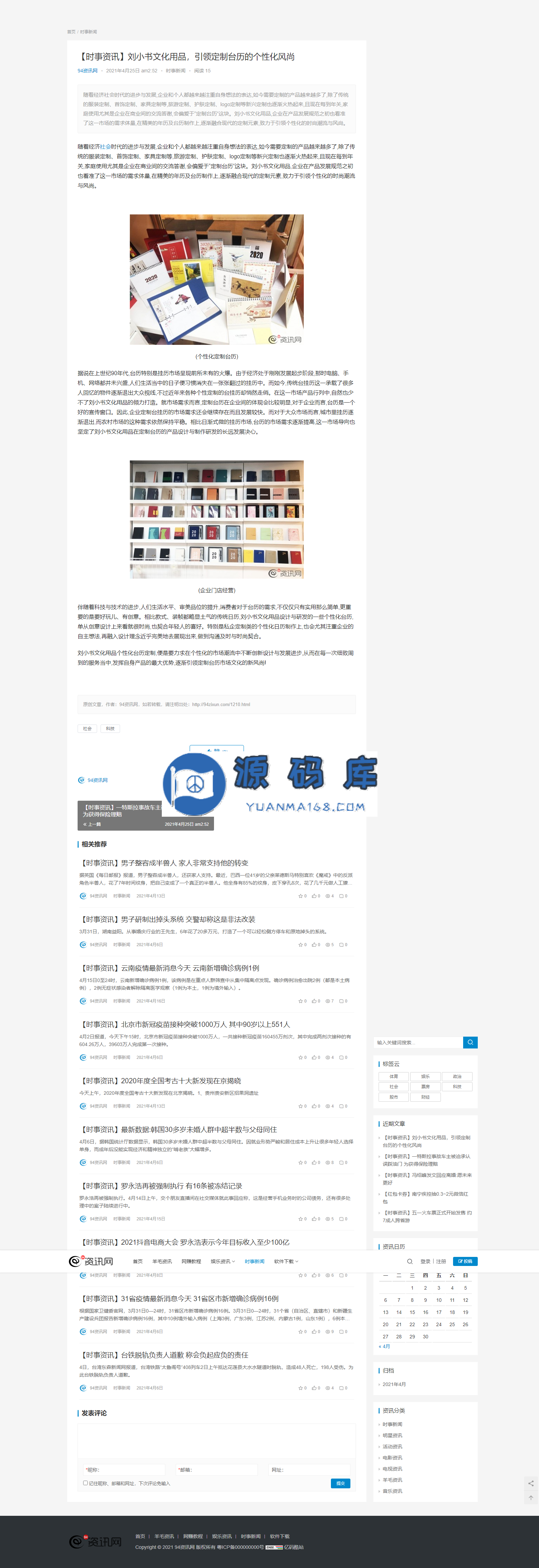This screenshot has width=539, height=1568.
Task: Click the 财经 tag in tag cloud
Action: [425, 1097]
